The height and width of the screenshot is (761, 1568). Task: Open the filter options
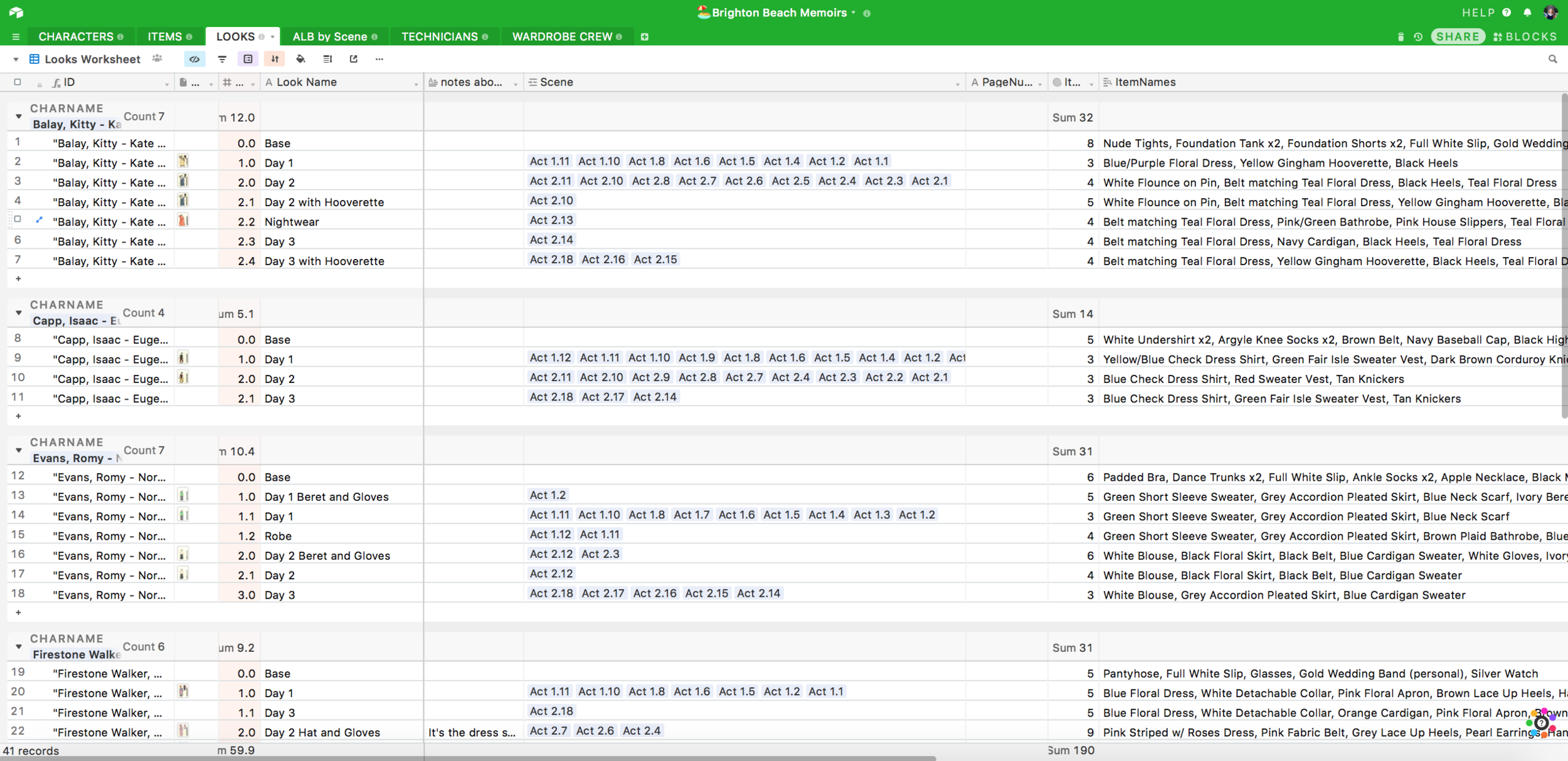[x=222, y=59]
